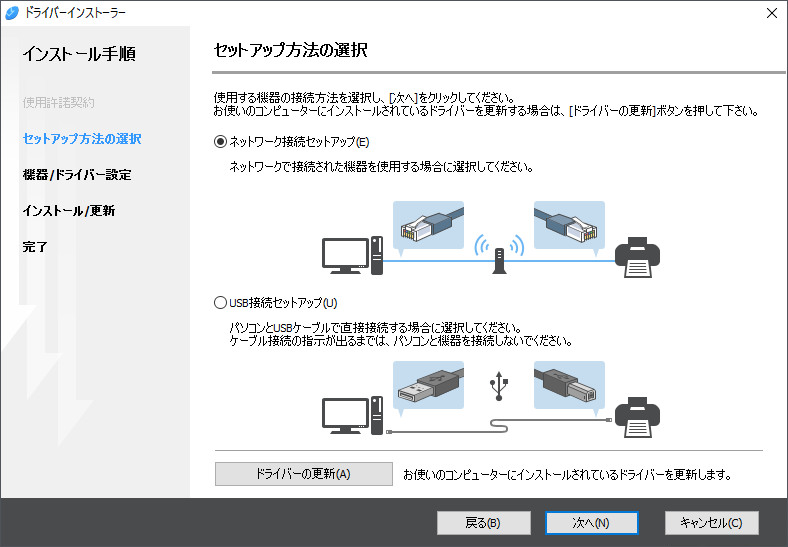This screenshot has height=547, width=788.
Task: Click the computer icon in USB diagram
Action: click(352, 414)
